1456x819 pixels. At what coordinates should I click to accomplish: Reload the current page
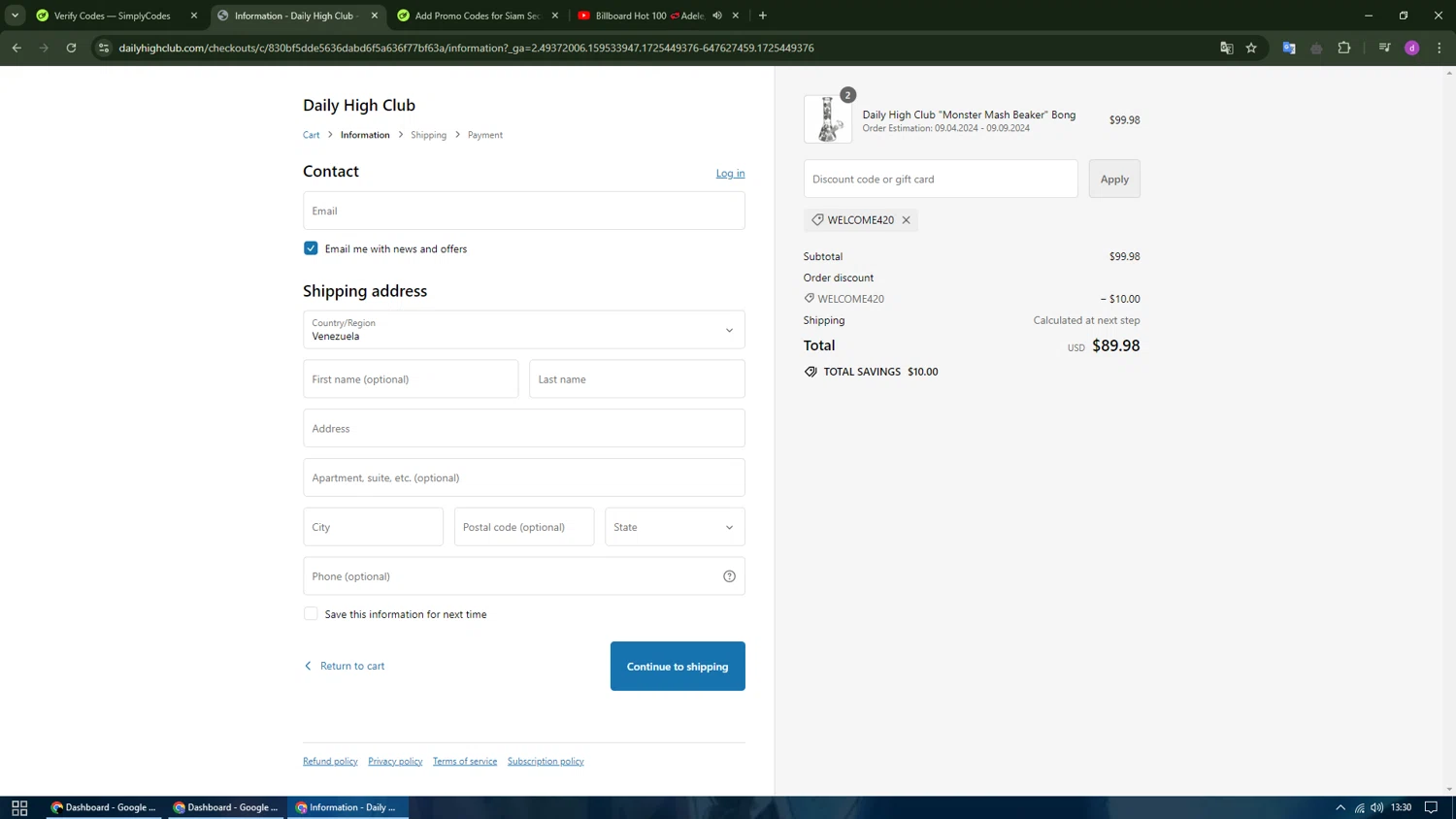[71, 48]
